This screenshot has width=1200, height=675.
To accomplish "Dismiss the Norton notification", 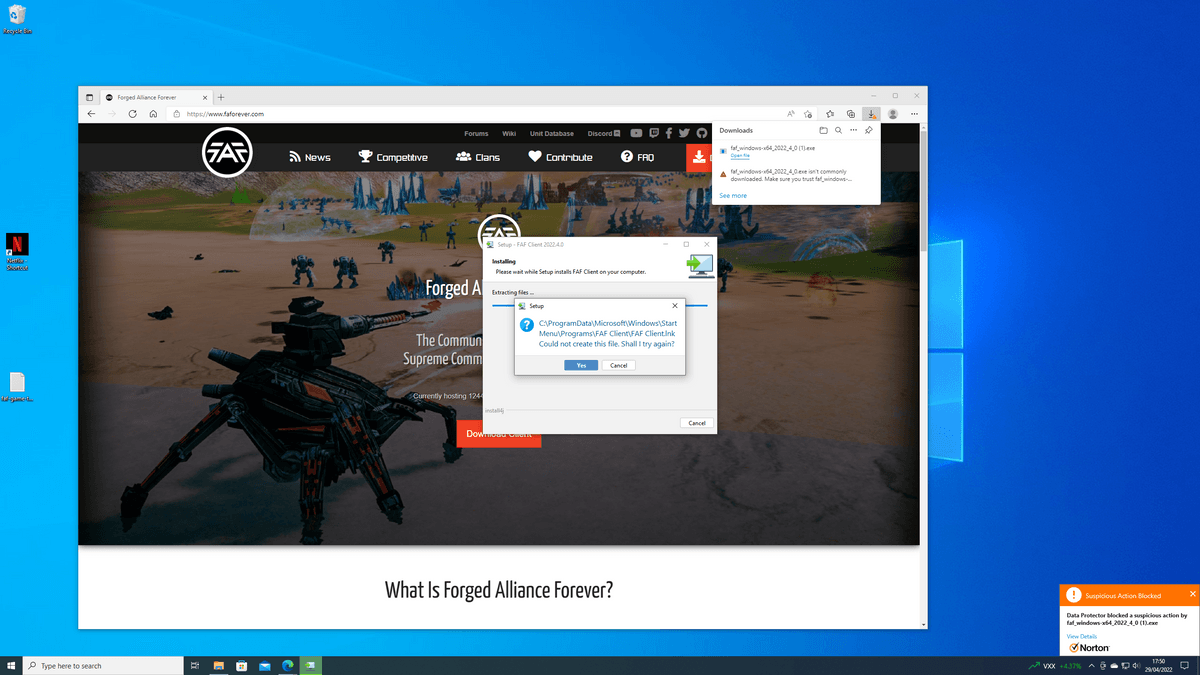I will click(1192, 594).
